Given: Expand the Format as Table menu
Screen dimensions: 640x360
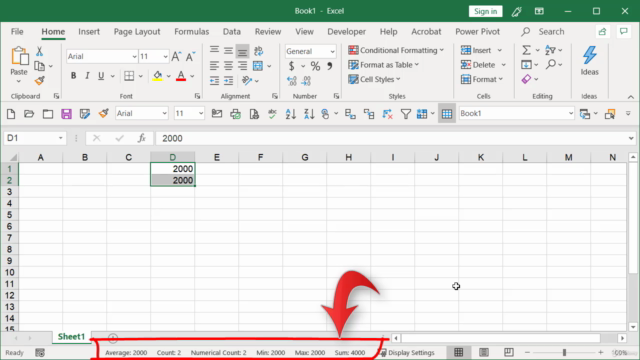Looking at the screenshot, I should pyautogui.click(x=384, y=65).
